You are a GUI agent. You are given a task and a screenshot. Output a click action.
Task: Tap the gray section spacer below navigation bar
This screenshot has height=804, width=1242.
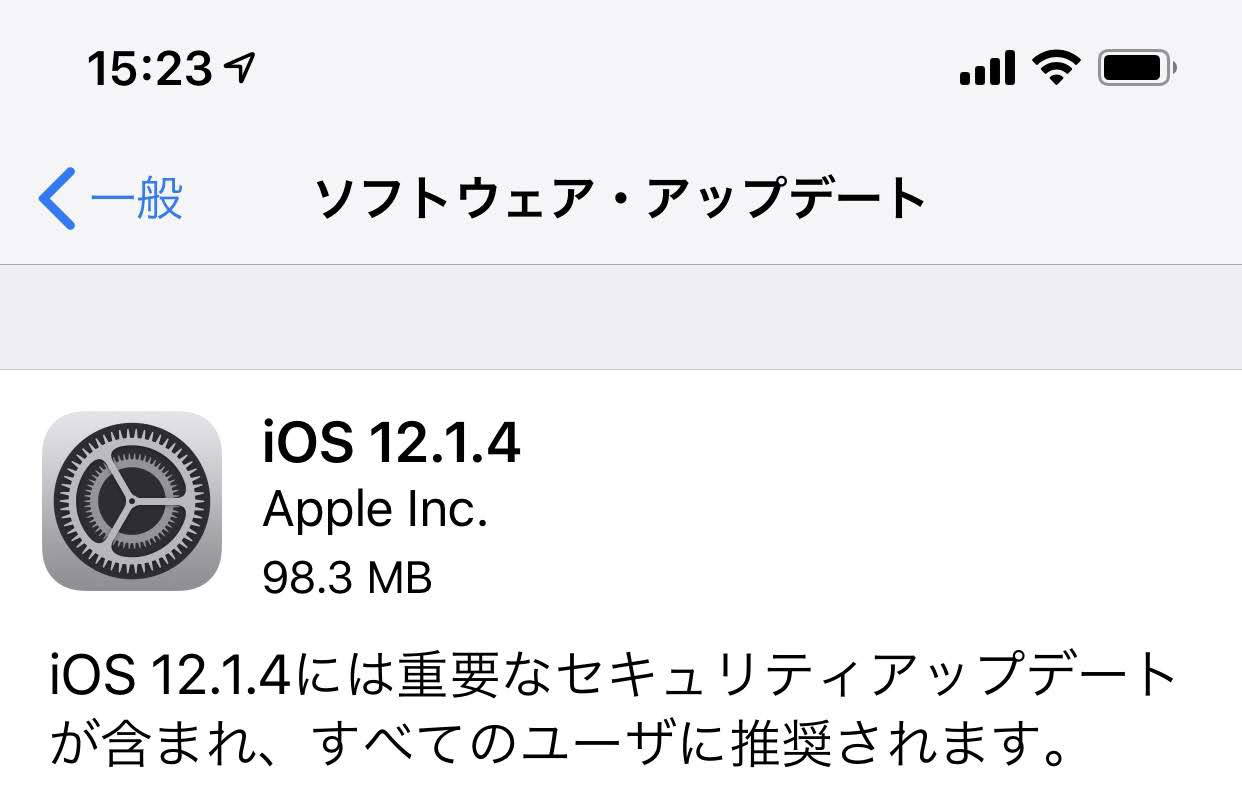coord(621,317)
